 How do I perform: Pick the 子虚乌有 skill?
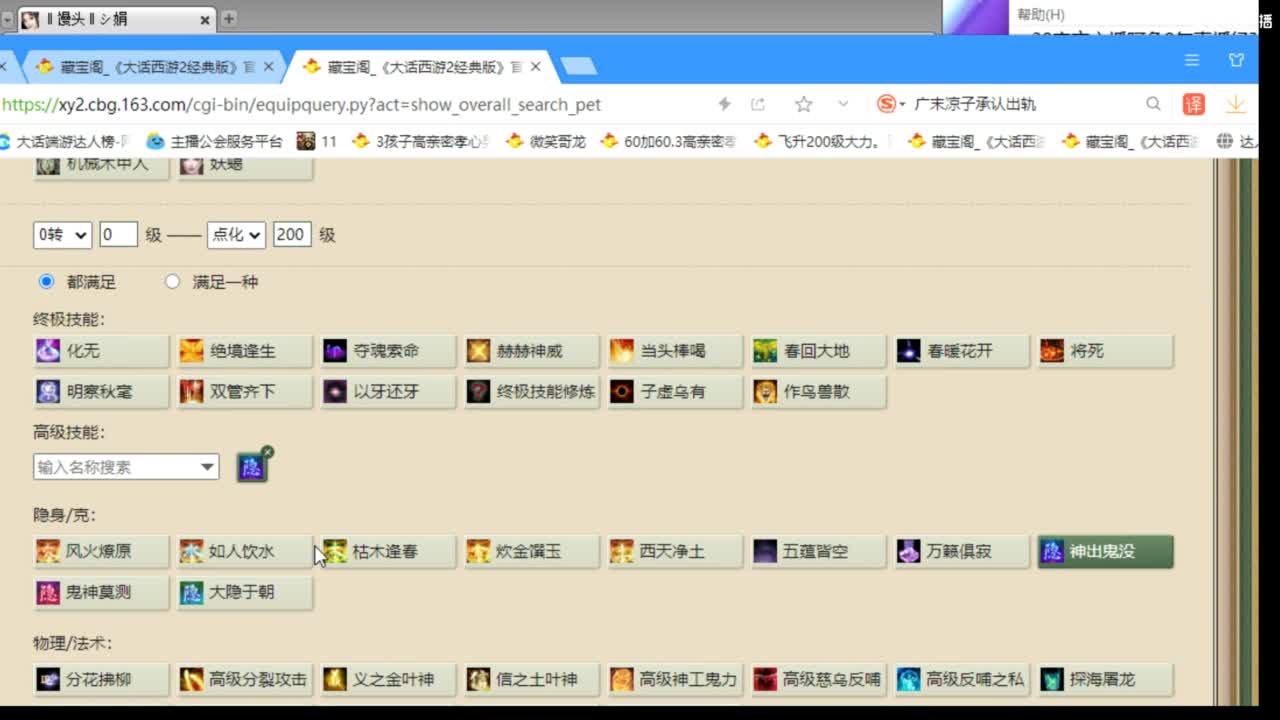point(675,391)
